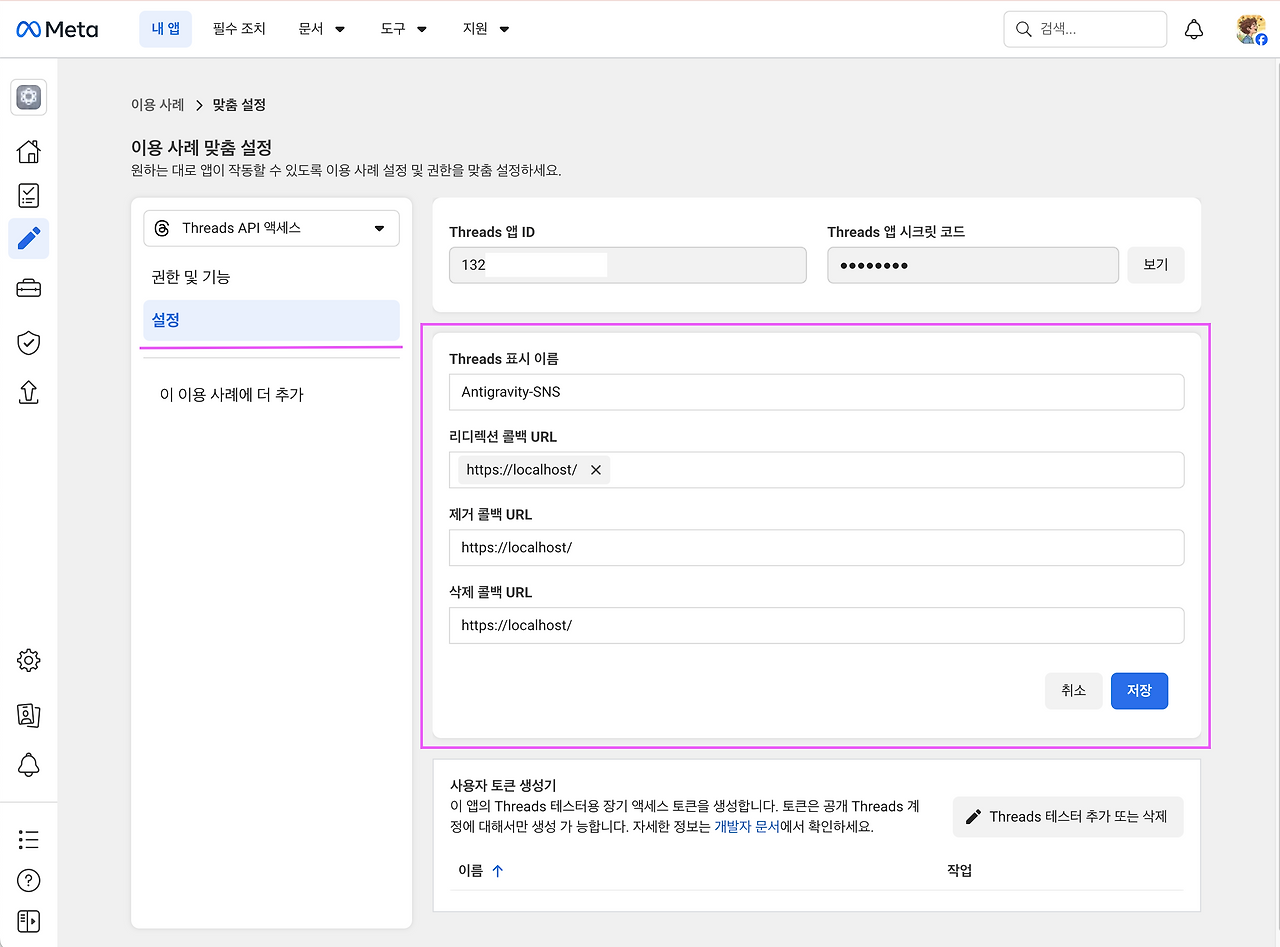Click the 맞춤 설정 breadcrumb text
This screenshot has width=1280, height=947.
239,105
